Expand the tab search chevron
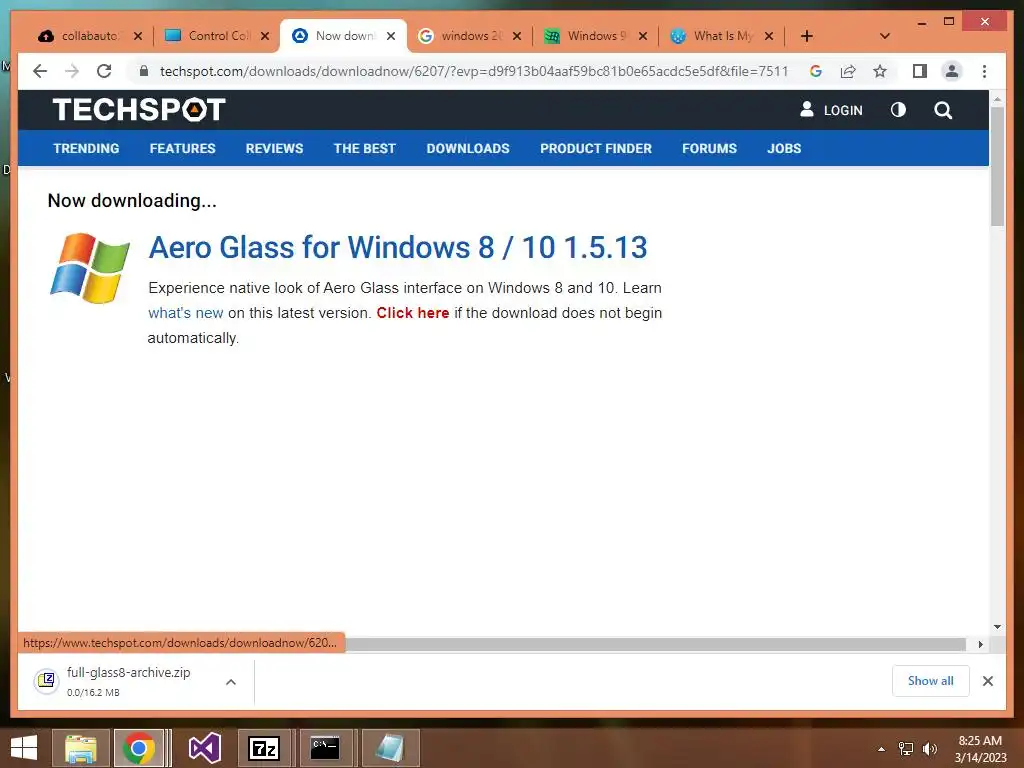The width and height of the screenshot is (1024, 768). (x=885, y=36)
